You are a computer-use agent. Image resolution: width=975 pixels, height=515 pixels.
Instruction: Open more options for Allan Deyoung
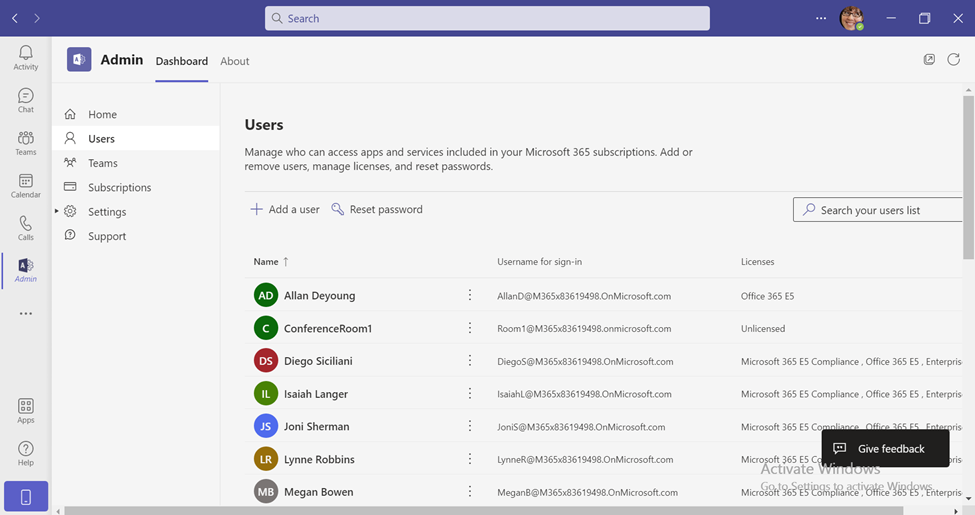(x=469, y=295)
